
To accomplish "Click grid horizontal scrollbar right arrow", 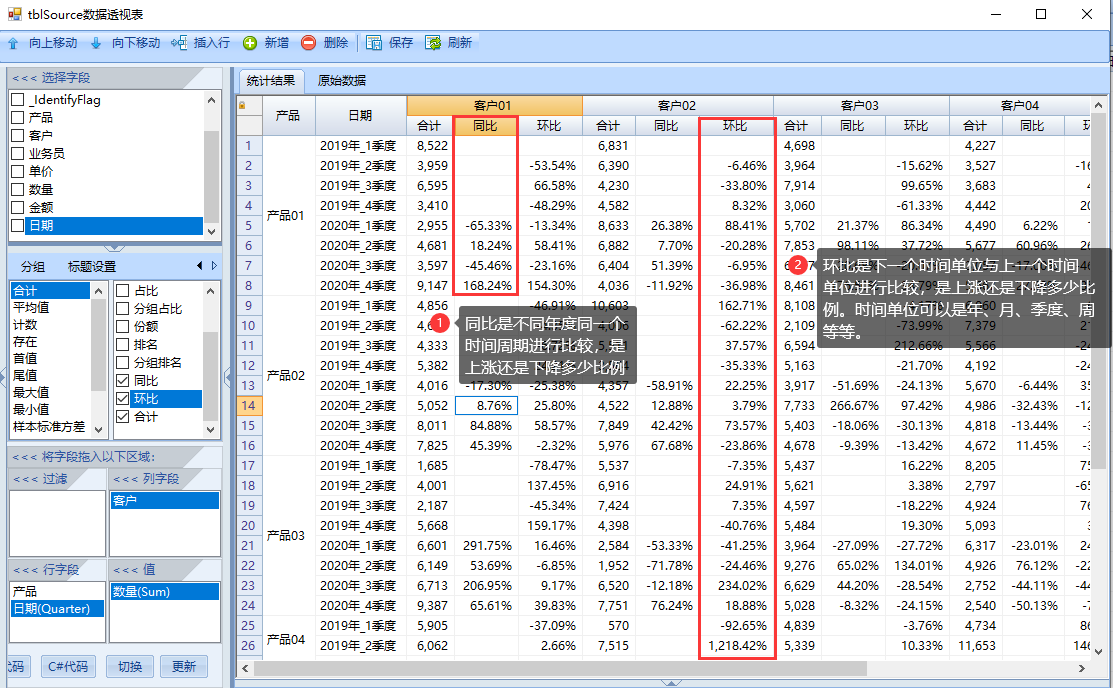I will click(x=1082, y=668).
